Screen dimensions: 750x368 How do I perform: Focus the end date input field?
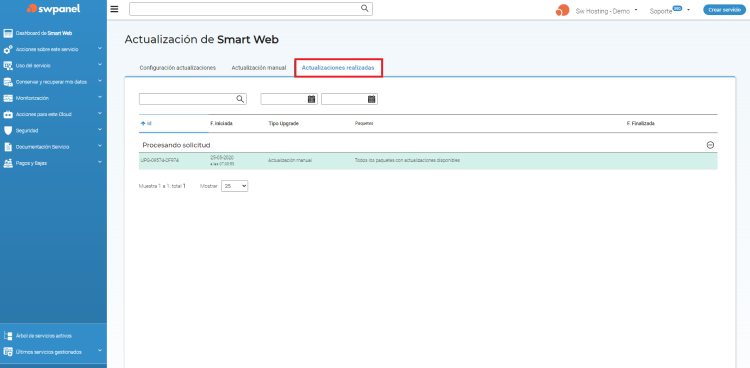[x=350, y=99]
